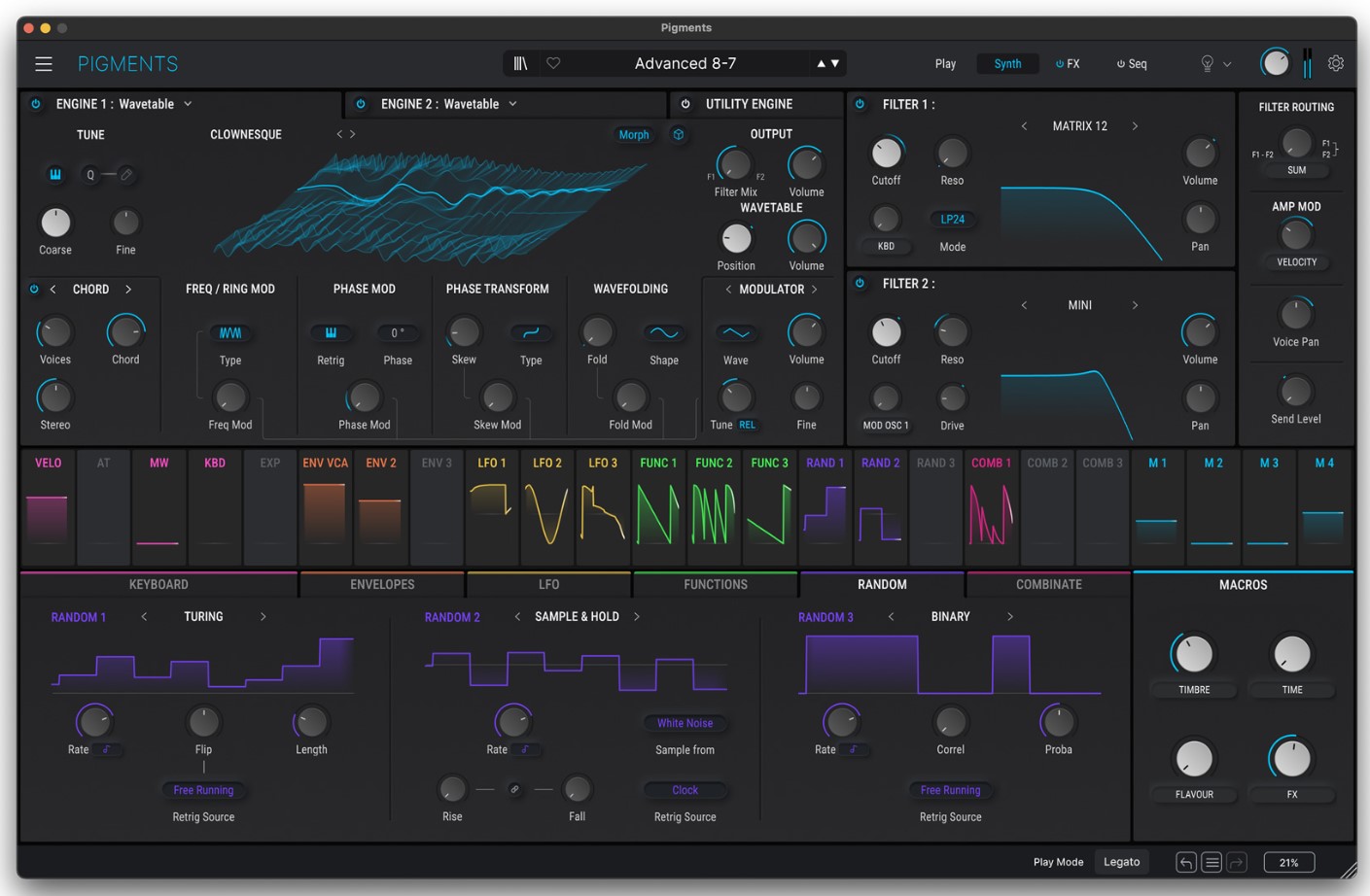This screenshot has width=1370, height=896.
Task: Click the Engine 1 keyboard tune quantize icon
Action: tap(55, 174)
